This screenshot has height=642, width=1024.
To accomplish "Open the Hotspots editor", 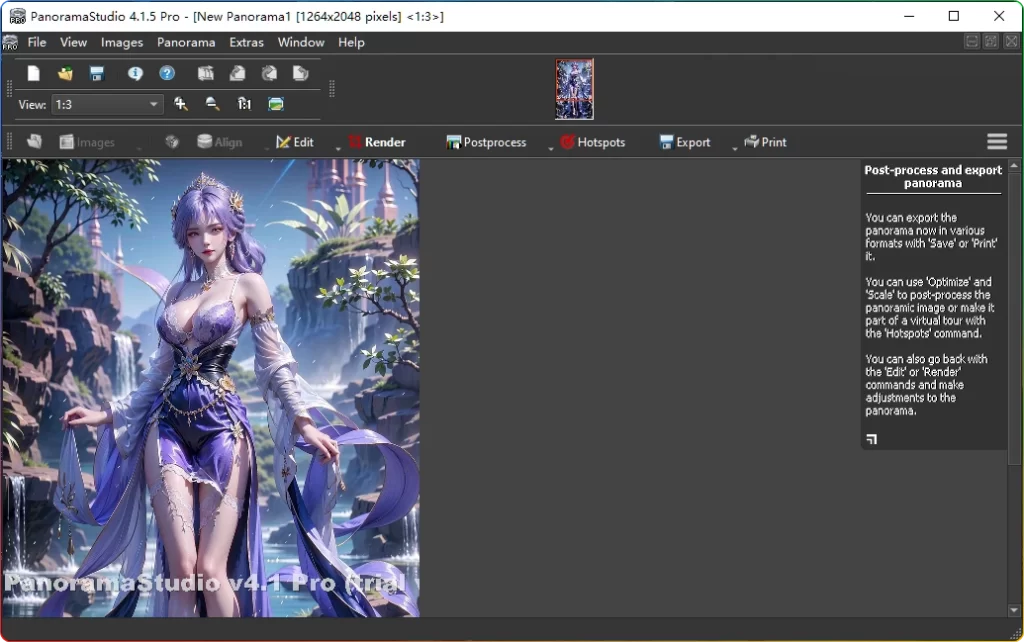I will [x=593, y=142].
